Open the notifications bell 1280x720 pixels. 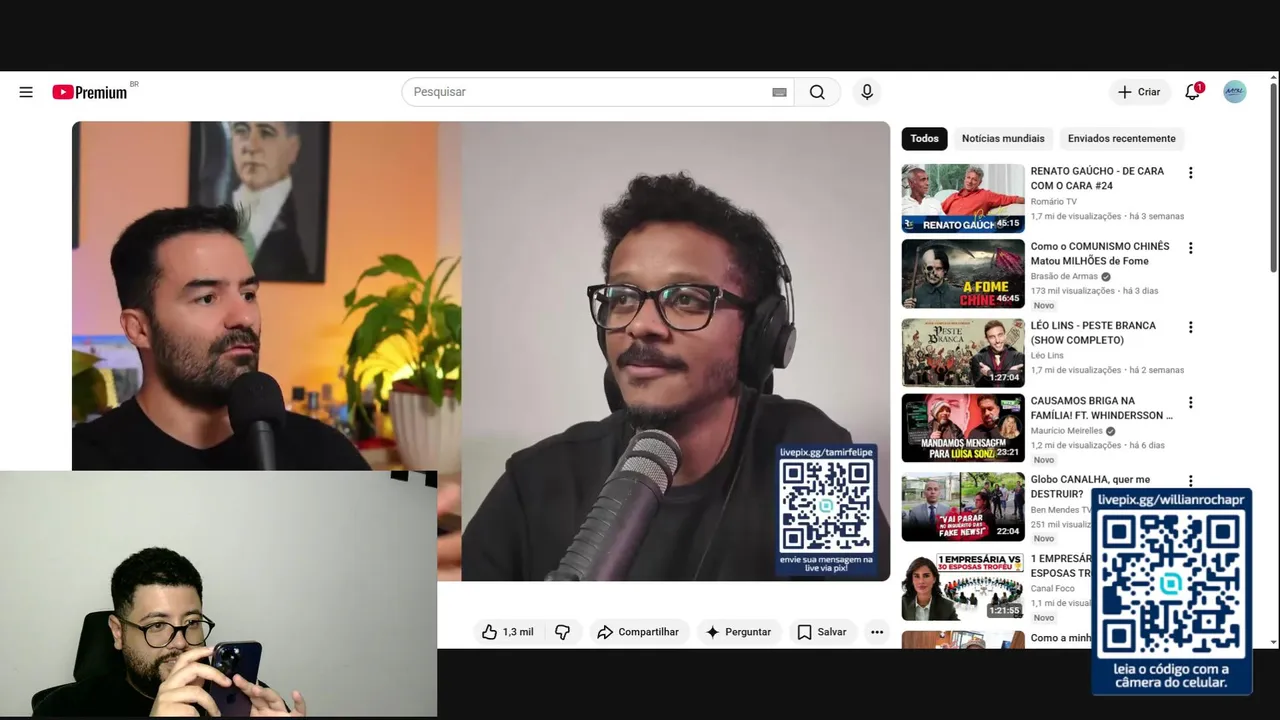tap(1192, 92)
